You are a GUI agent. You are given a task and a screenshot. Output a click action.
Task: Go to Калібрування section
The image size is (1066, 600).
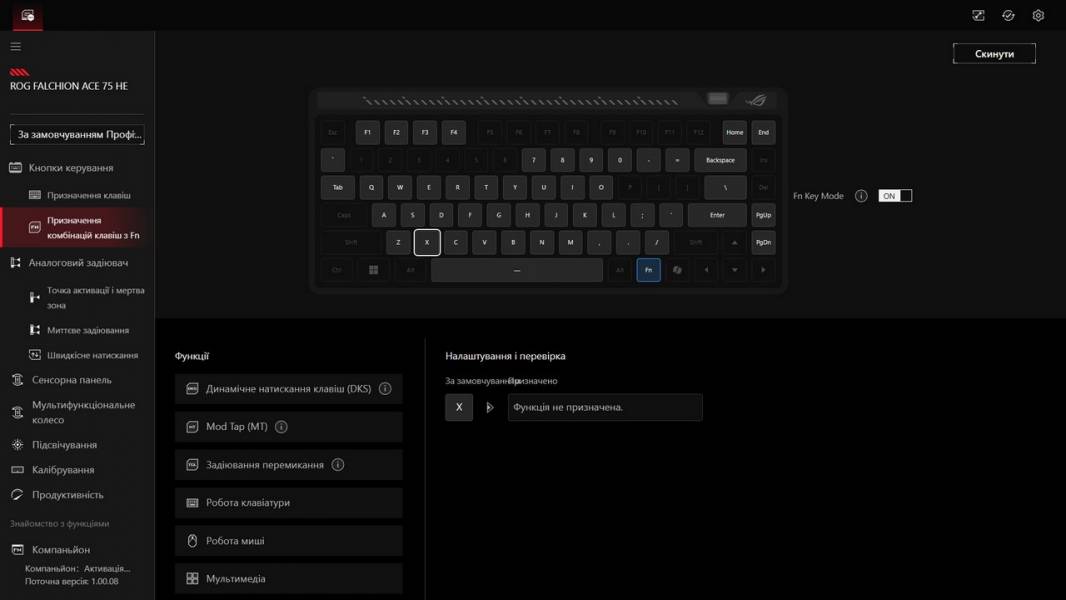click(63, 470)
